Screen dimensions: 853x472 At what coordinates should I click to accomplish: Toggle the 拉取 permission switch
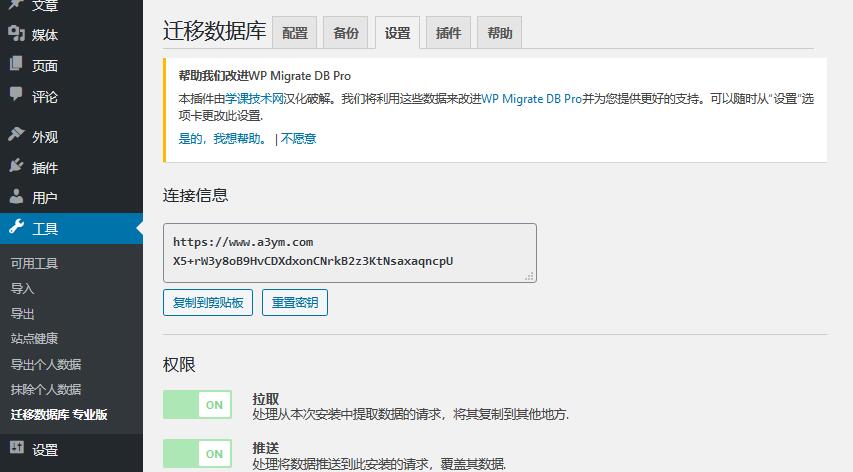197,405
